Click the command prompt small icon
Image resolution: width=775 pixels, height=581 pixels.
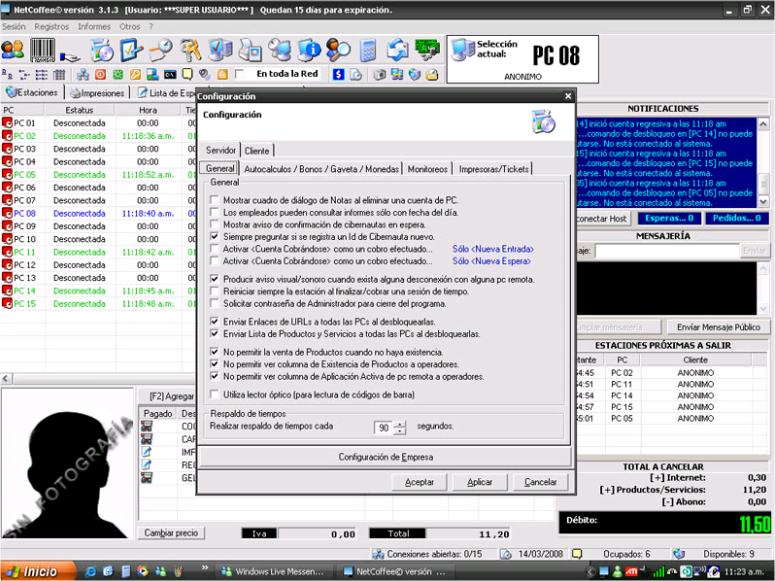(x=170, y=75)
